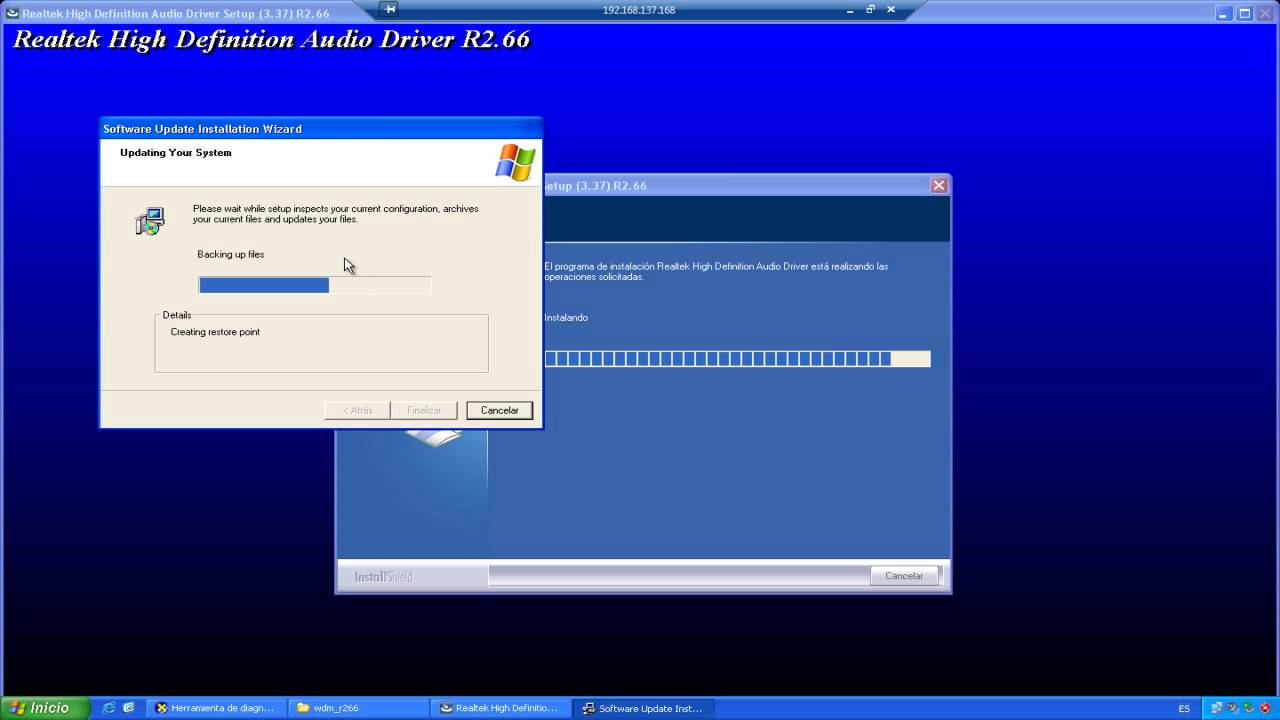Viewport: 1280px width, 720px height.
Task: Maximize the outer Realtek Setup window
Action: point(1245,13)
